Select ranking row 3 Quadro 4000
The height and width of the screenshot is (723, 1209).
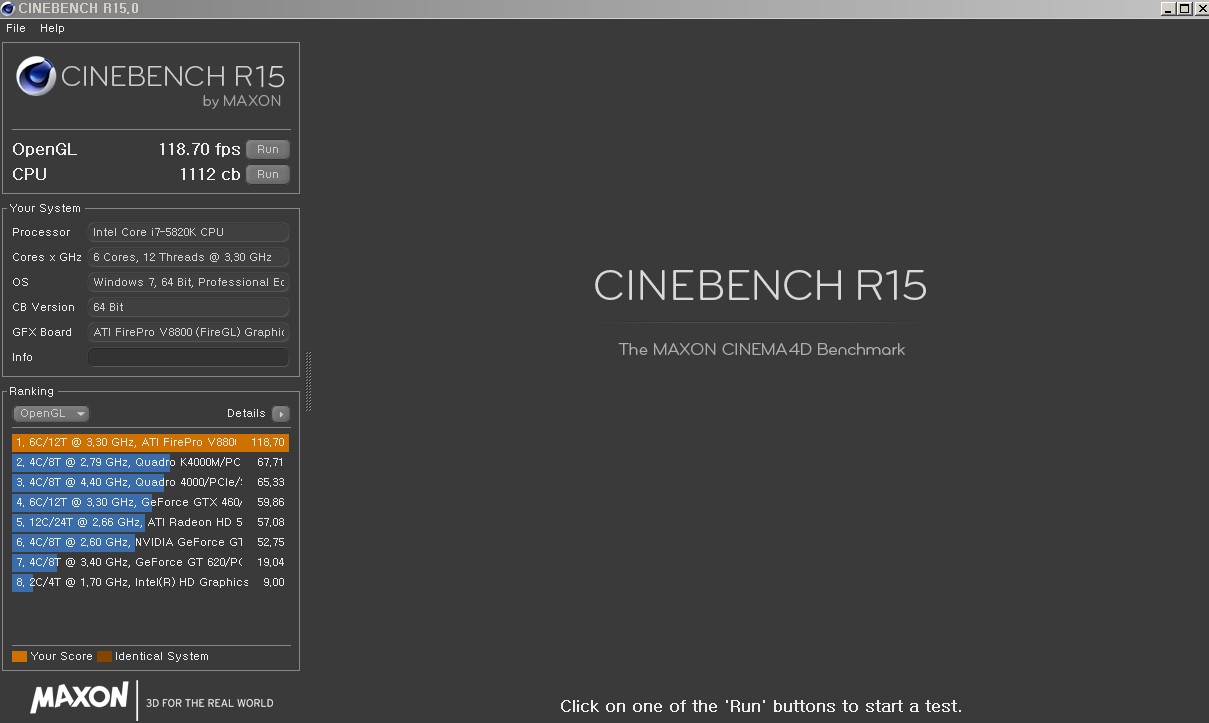[150, 482]
